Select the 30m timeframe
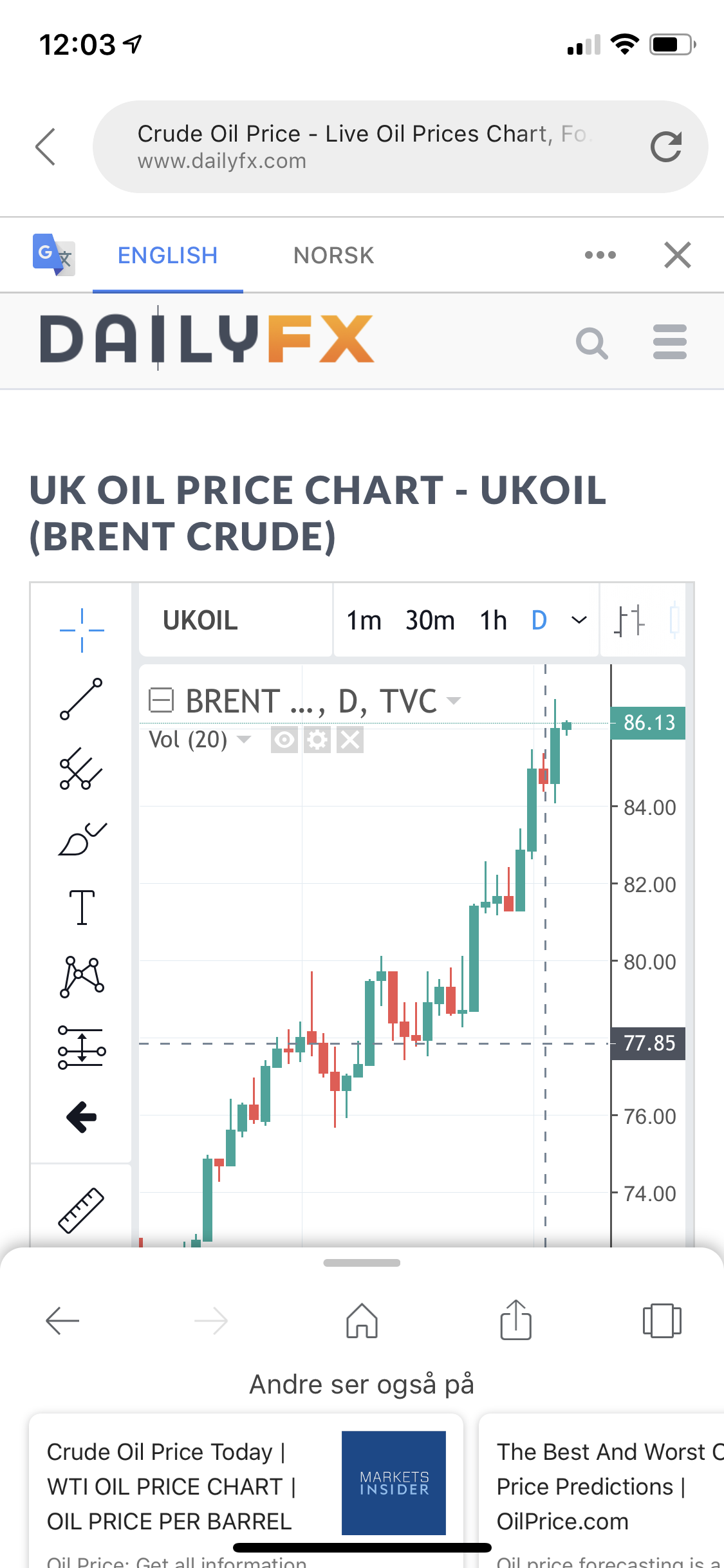 430,621
